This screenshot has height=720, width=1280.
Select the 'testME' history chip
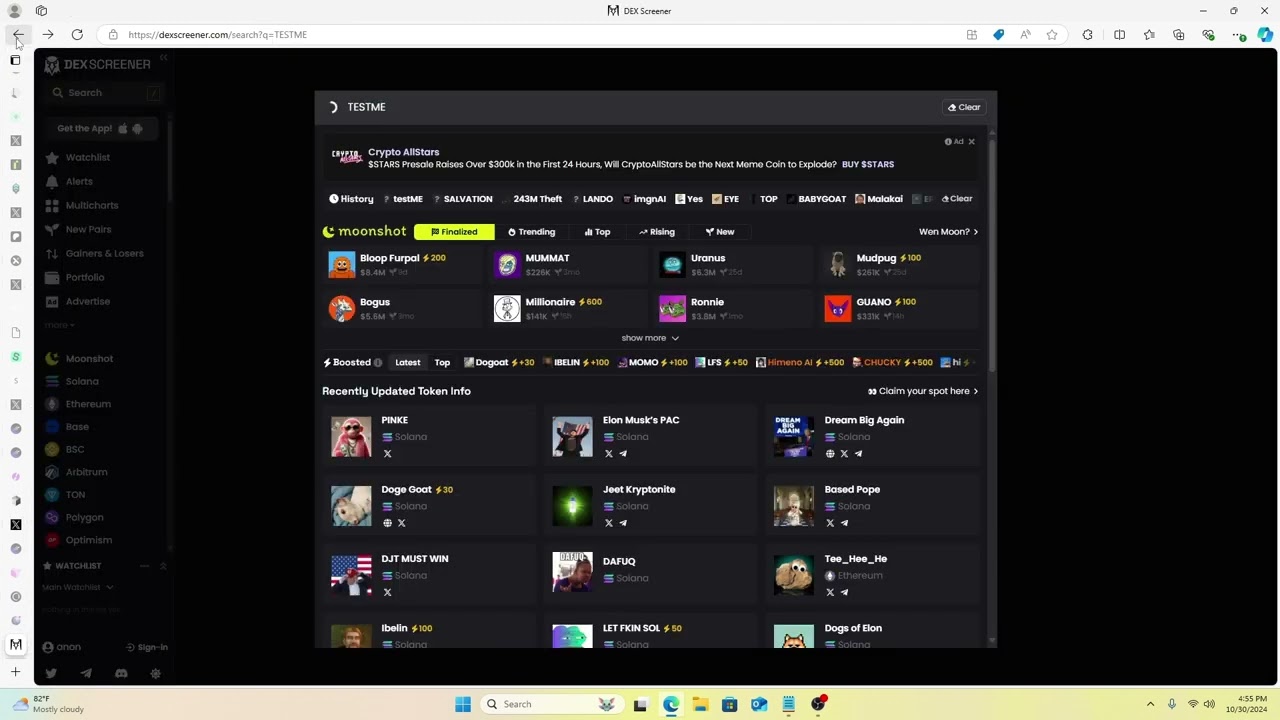403,199
